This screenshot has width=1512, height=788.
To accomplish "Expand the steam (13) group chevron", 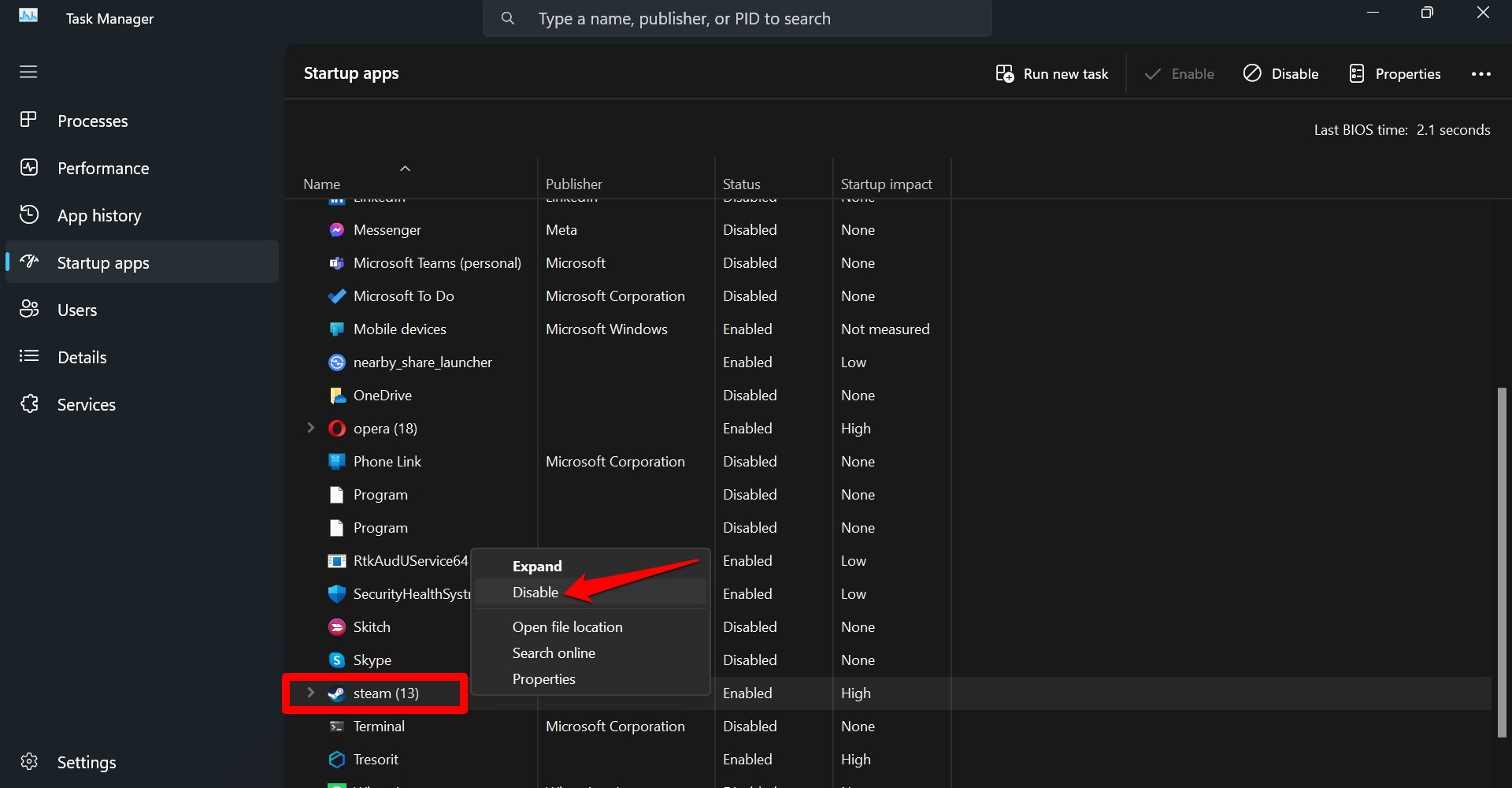I will click(310, 693).
